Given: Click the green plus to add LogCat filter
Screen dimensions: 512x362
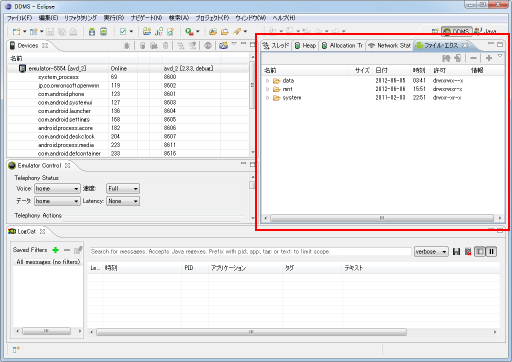Looking at the screenshot, I should pos(56,250).
